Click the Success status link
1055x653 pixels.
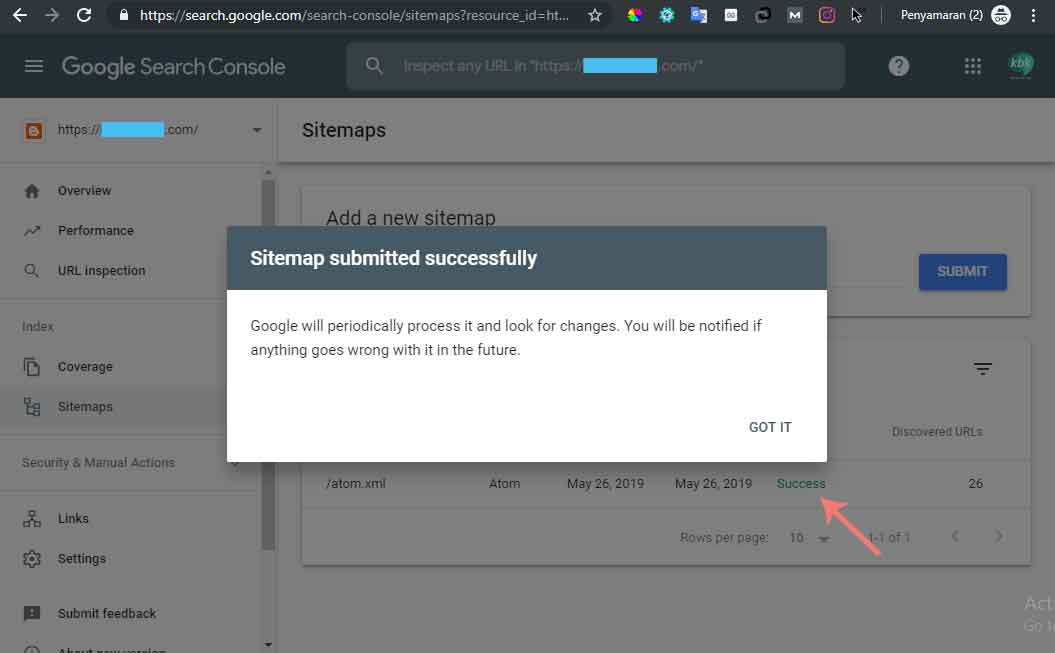(800, 483)
